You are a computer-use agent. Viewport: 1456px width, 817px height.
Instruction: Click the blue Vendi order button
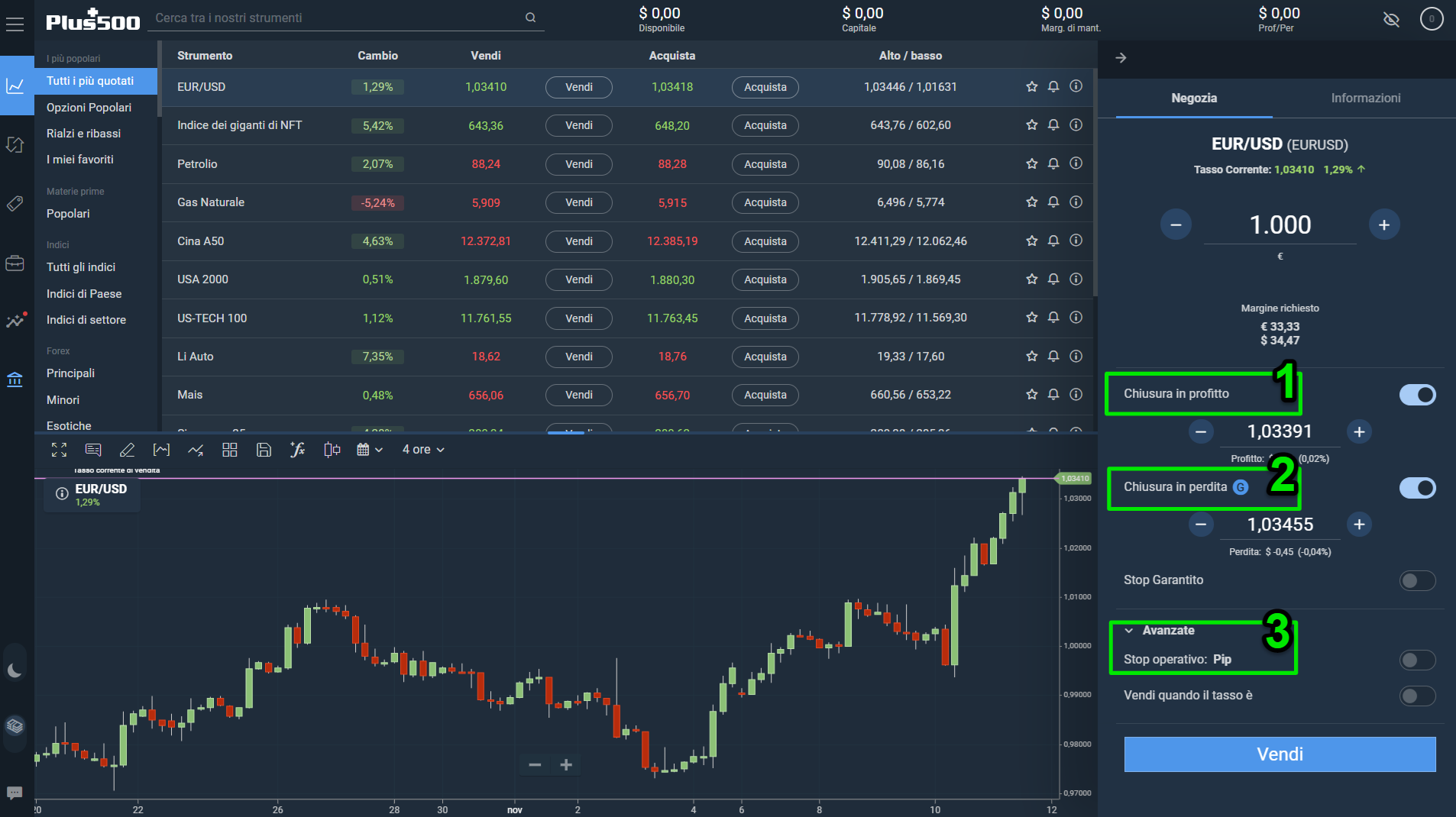point(1280,754)
